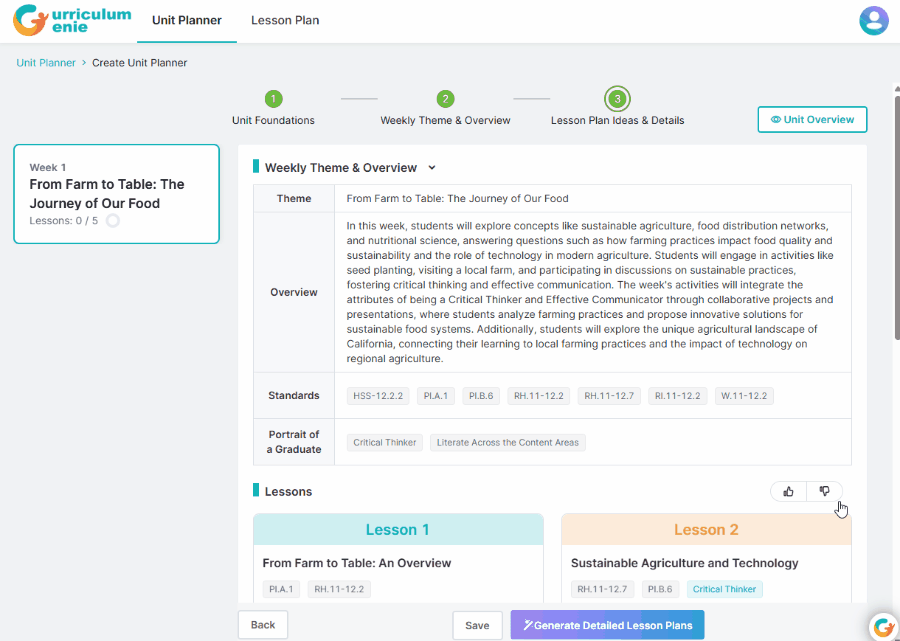Go to step 1 Unit Foundations circle
Viewport: 900px width, 641px height.
(x=273, y=99)
